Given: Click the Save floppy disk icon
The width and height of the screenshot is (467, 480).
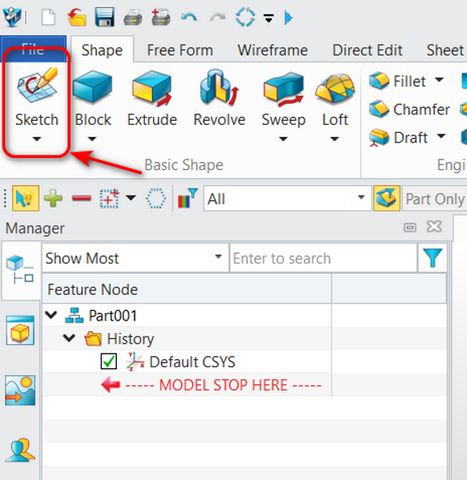Looking at the screenshot, I should pyautogui.click(x=104, y=17).
